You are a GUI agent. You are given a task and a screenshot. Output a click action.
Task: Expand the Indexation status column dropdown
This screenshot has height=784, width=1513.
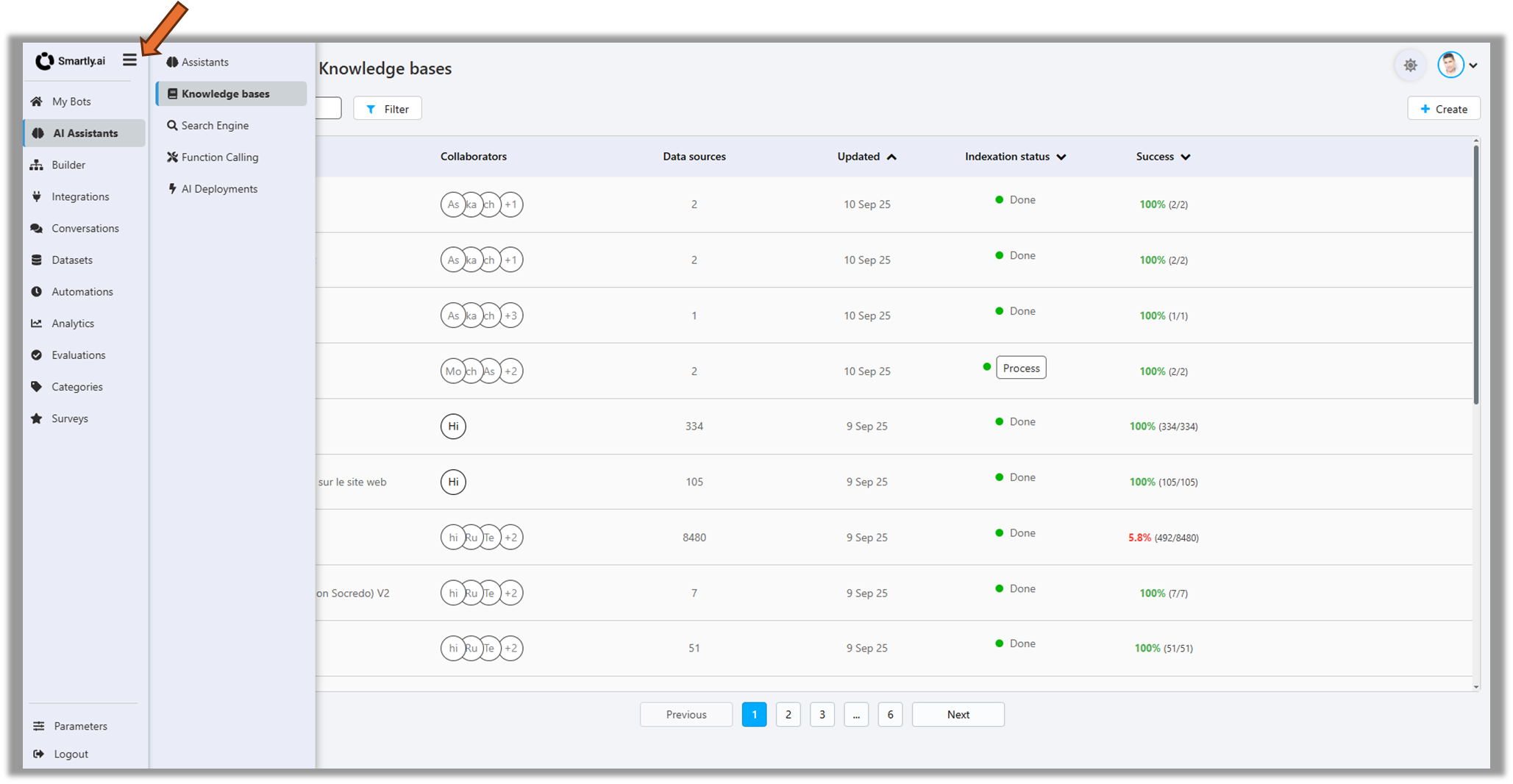[1061, 157]
